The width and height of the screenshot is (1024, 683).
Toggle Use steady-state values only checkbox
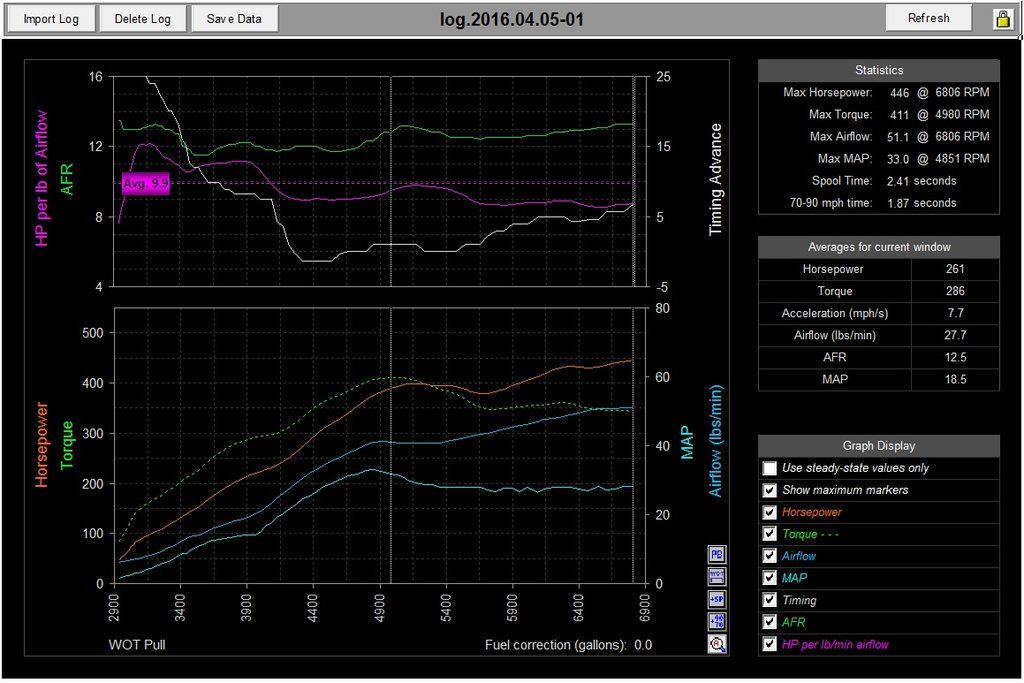(770, 468)
